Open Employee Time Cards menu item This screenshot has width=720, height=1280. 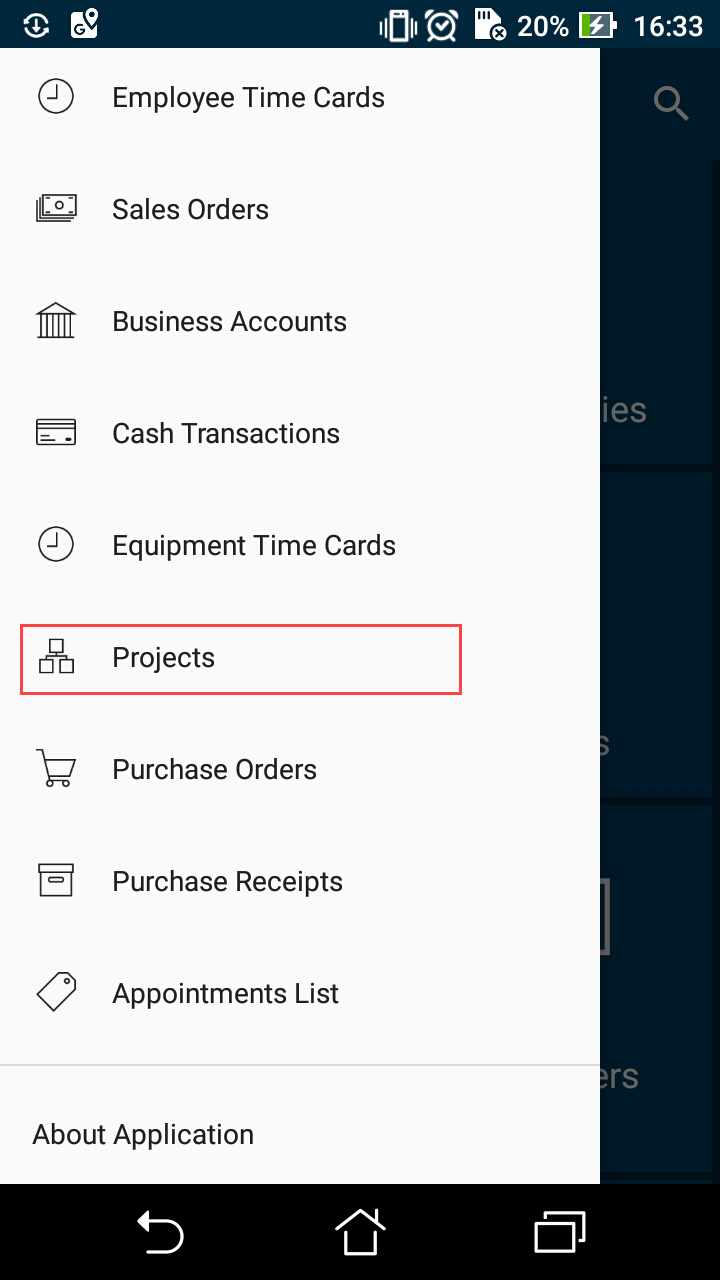coord(248,98)
